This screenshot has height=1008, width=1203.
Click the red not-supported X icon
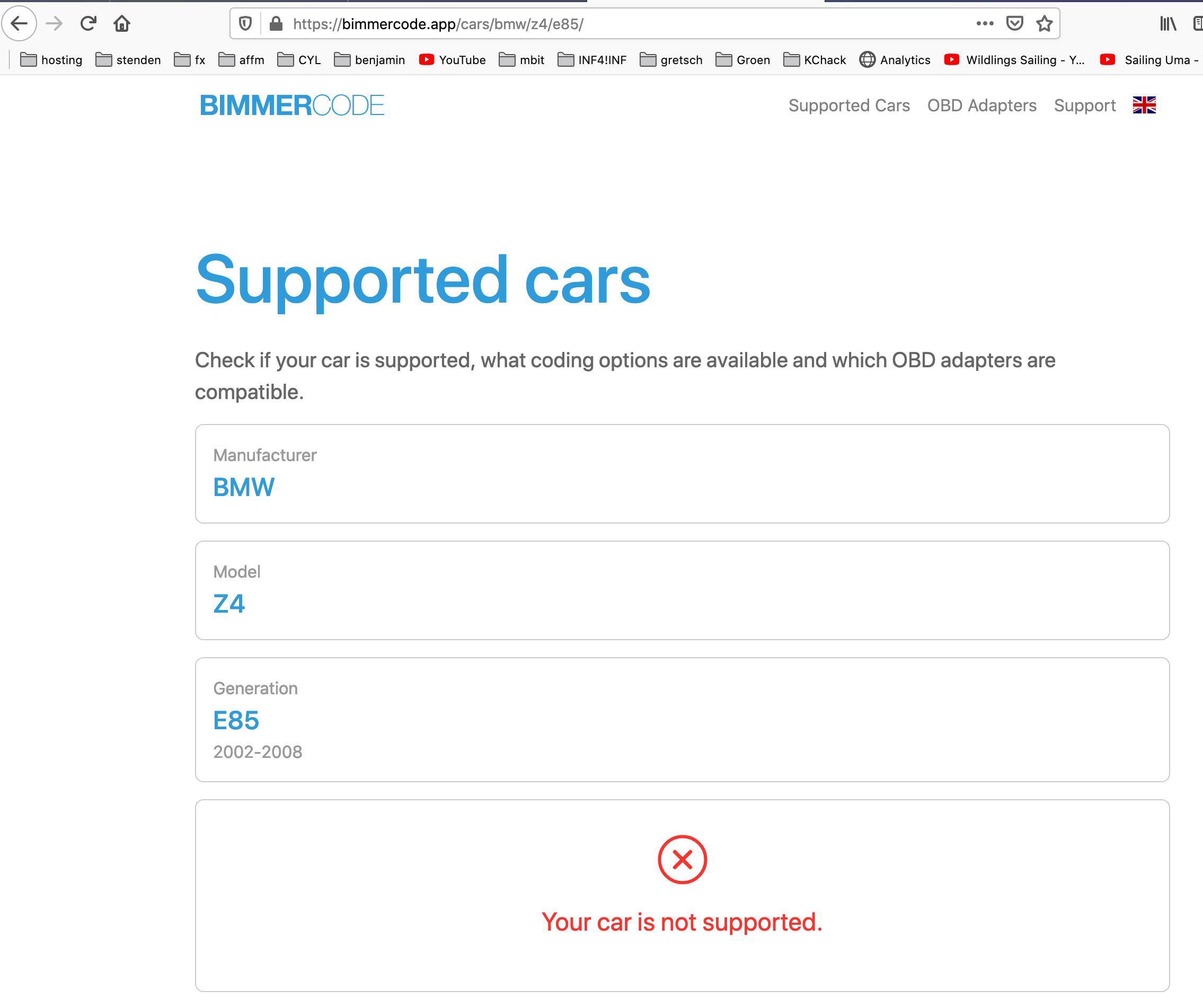[x=682, y=860]
